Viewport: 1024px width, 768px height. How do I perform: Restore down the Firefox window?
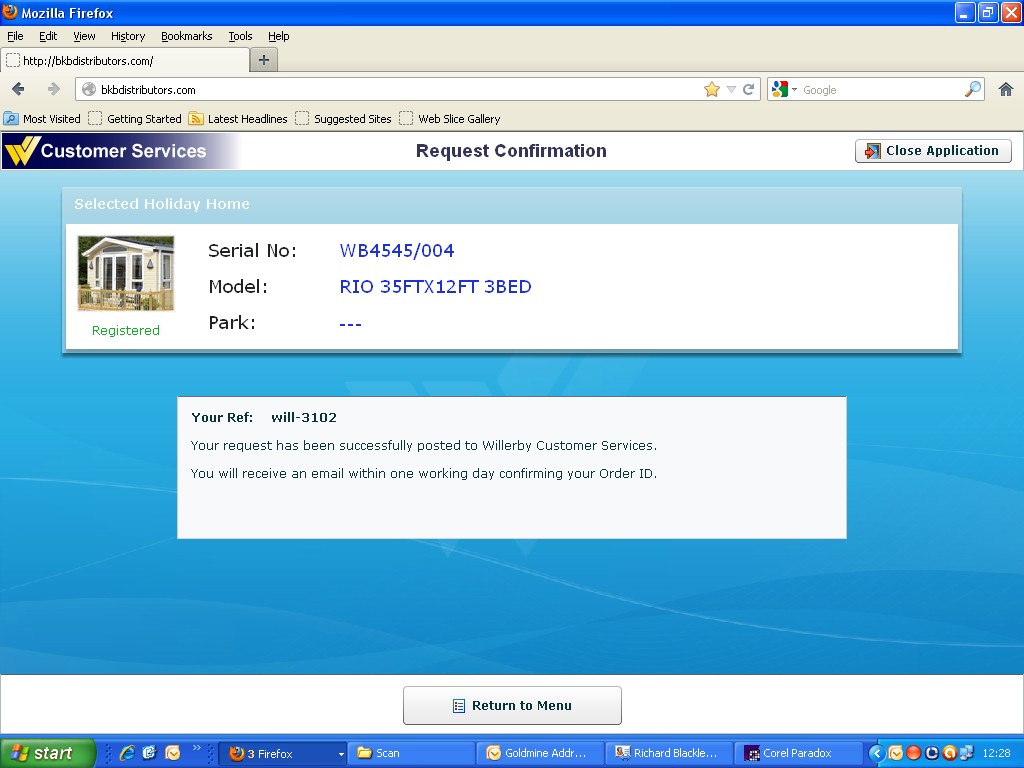tap(987, 12)
